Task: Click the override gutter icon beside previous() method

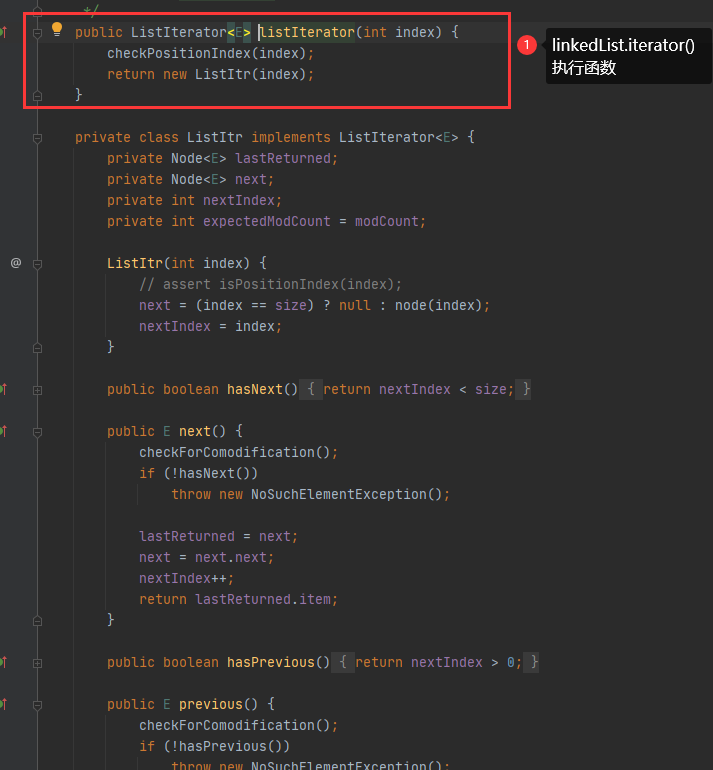Action: [4, 705]
